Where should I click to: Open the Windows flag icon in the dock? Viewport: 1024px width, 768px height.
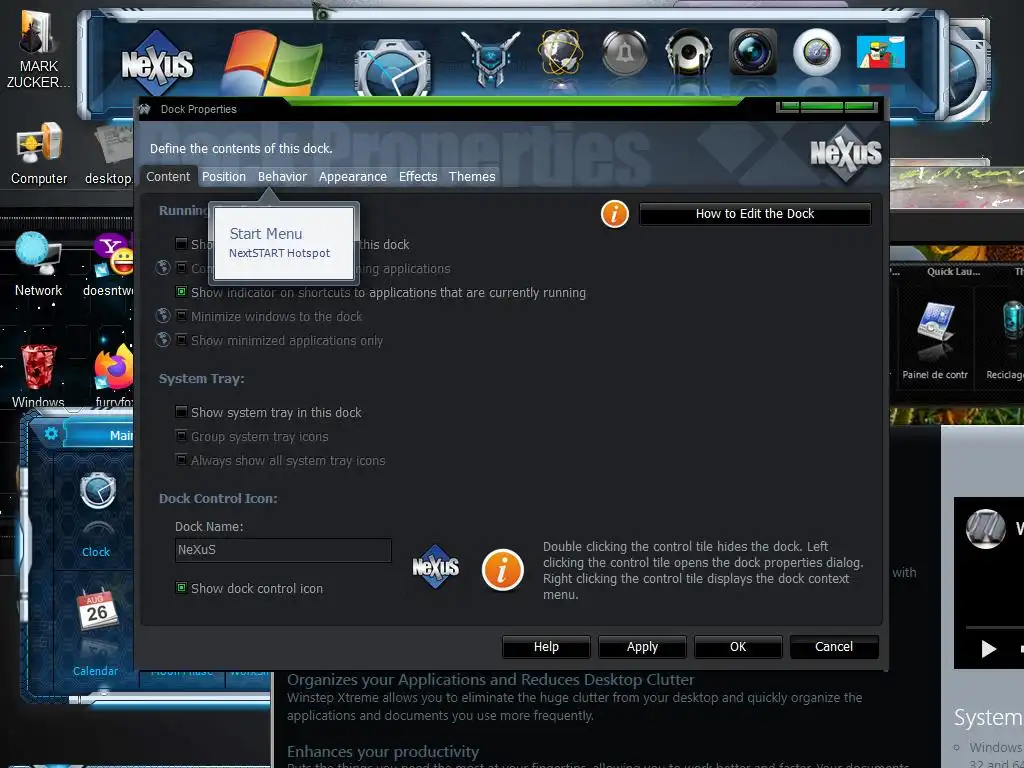[x=271, y=63]
